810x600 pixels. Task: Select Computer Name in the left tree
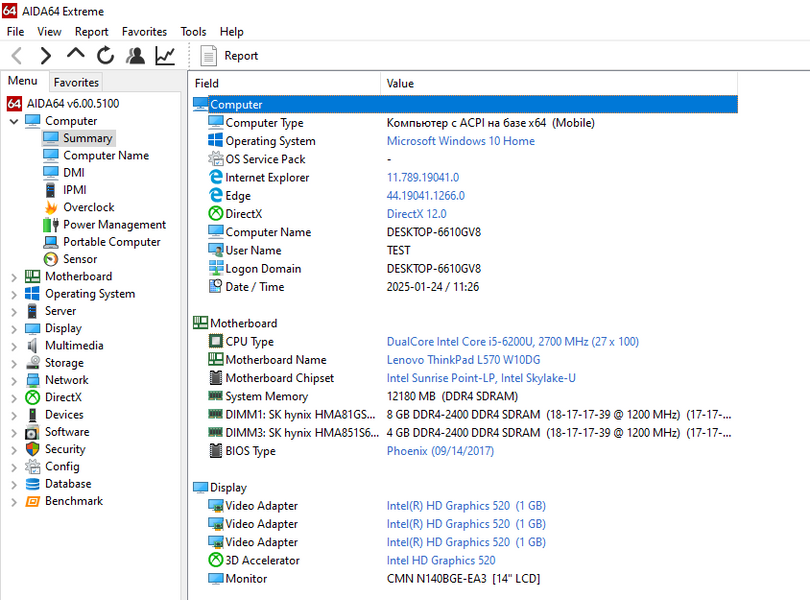coord(106,156)
